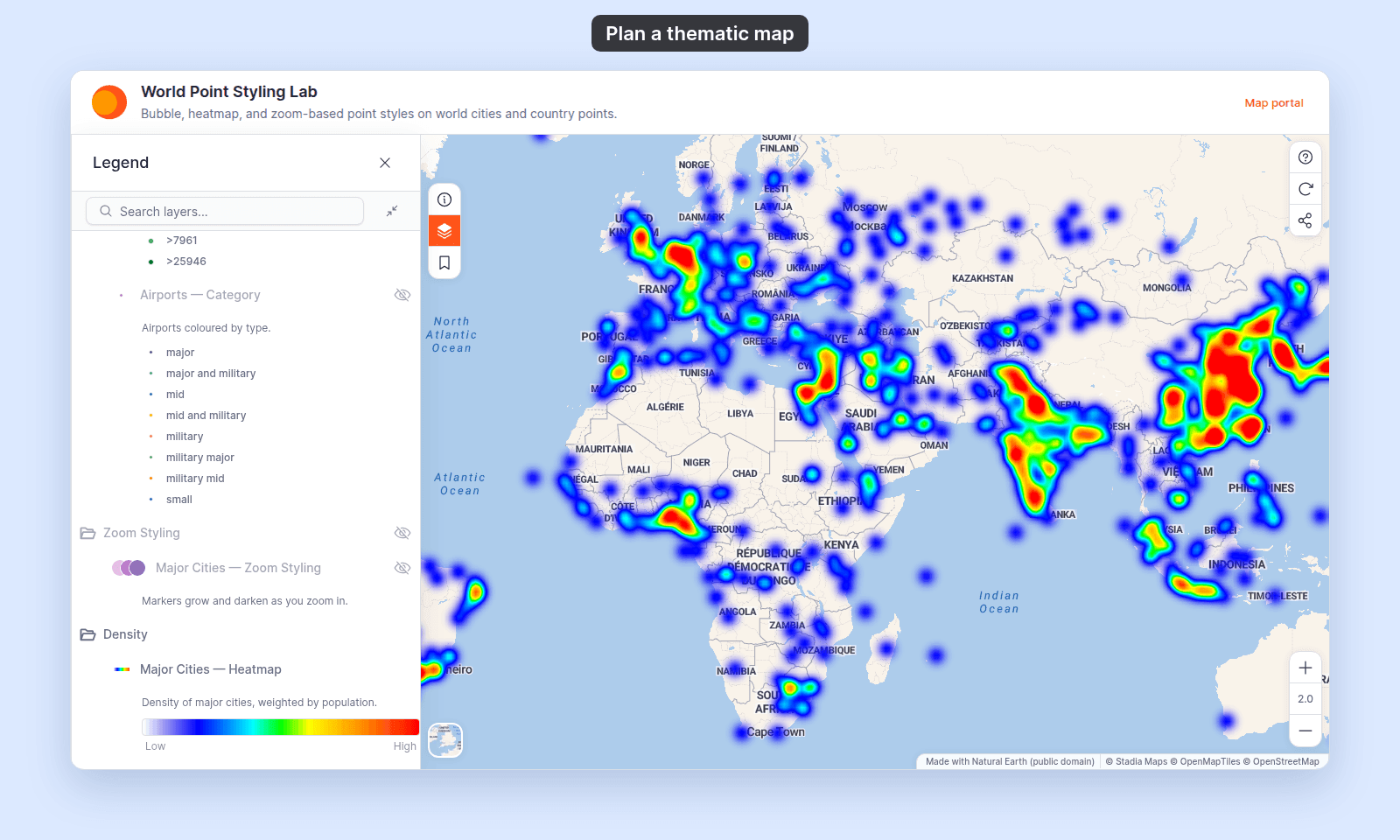The image size is (1400, 840).
Task: Click 'military mid' legend entry
Action: 195,479
